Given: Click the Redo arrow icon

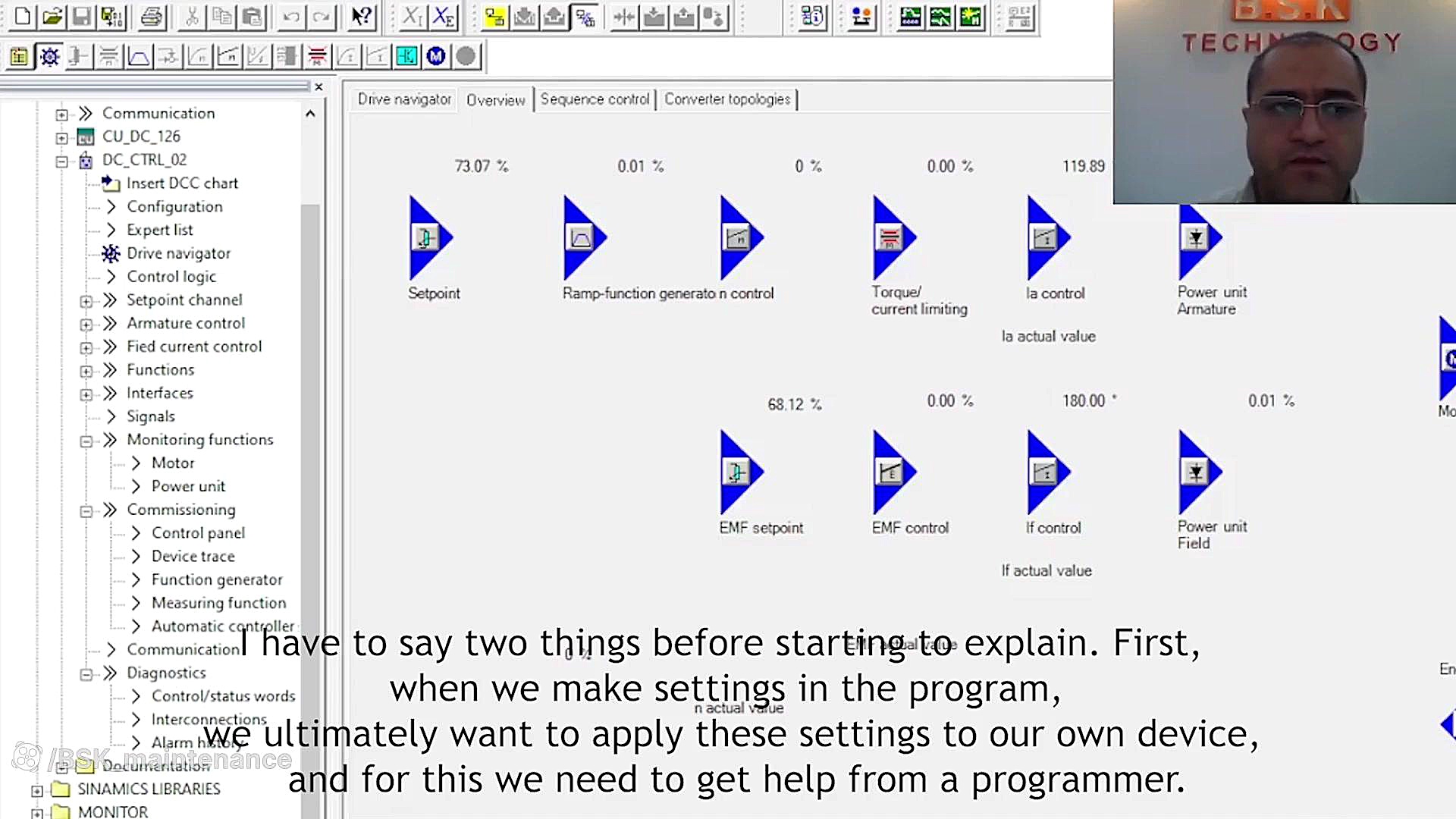Looking at the screenshot, I should pos(322,17).
